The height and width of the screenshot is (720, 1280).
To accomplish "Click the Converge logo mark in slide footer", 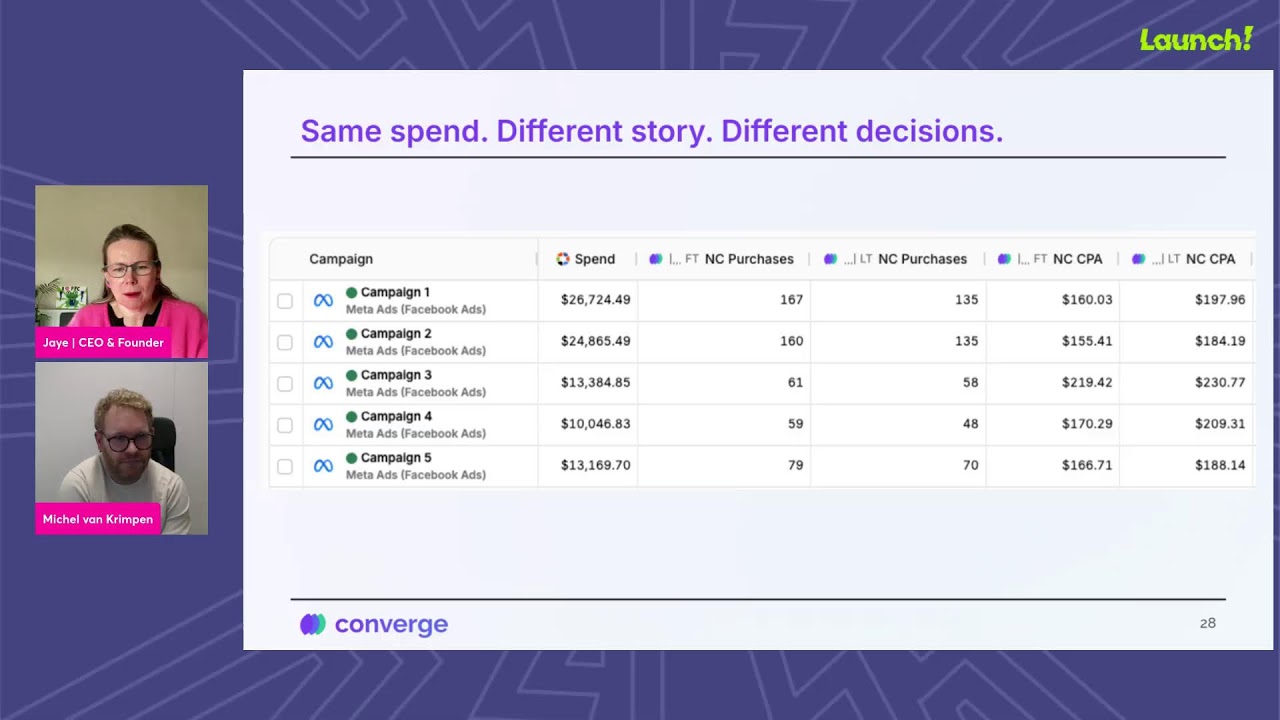I will coord(313,625).
